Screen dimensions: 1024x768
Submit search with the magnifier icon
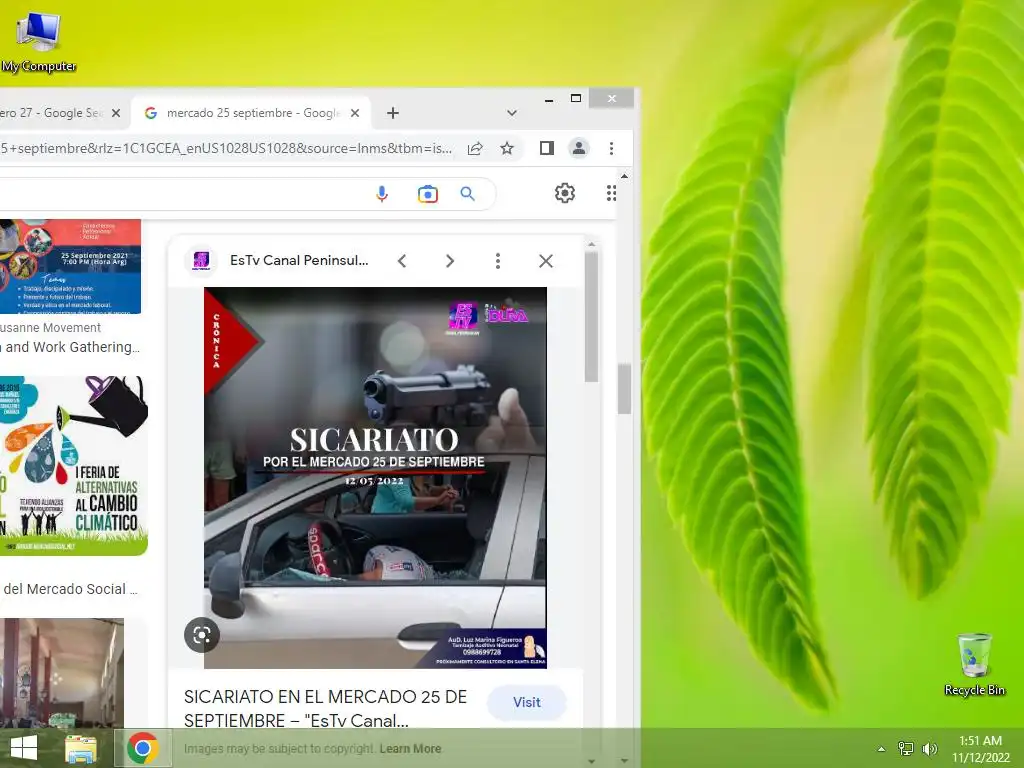click(468, 193)
